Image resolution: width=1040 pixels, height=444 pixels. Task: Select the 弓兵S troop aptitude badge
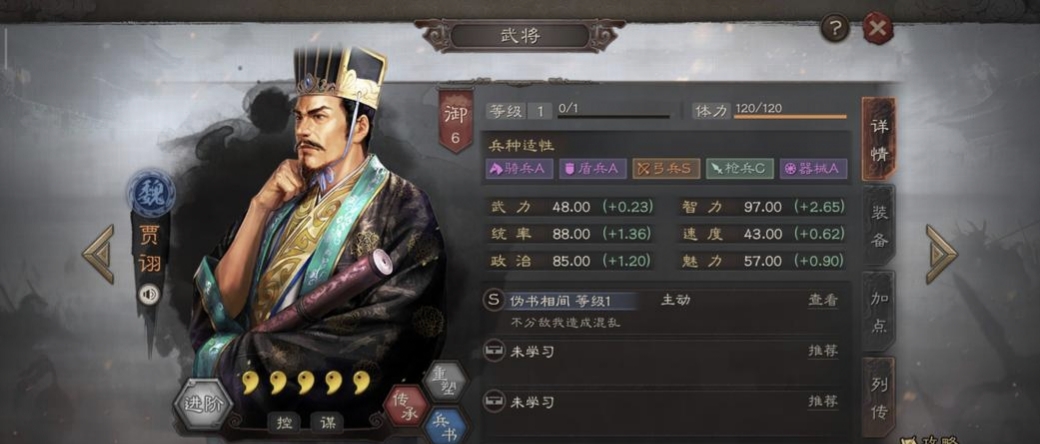pos(665,169)
